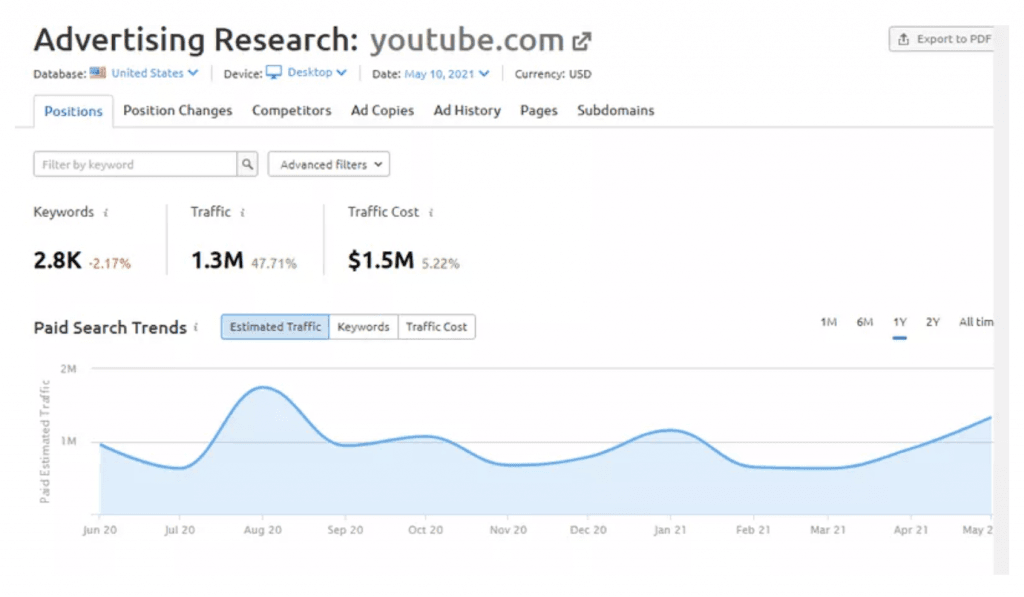Screen dimensions: 1024x597
Task: Click the Keywords info icon
Action: pyautogui.click(x=106, y=213)
